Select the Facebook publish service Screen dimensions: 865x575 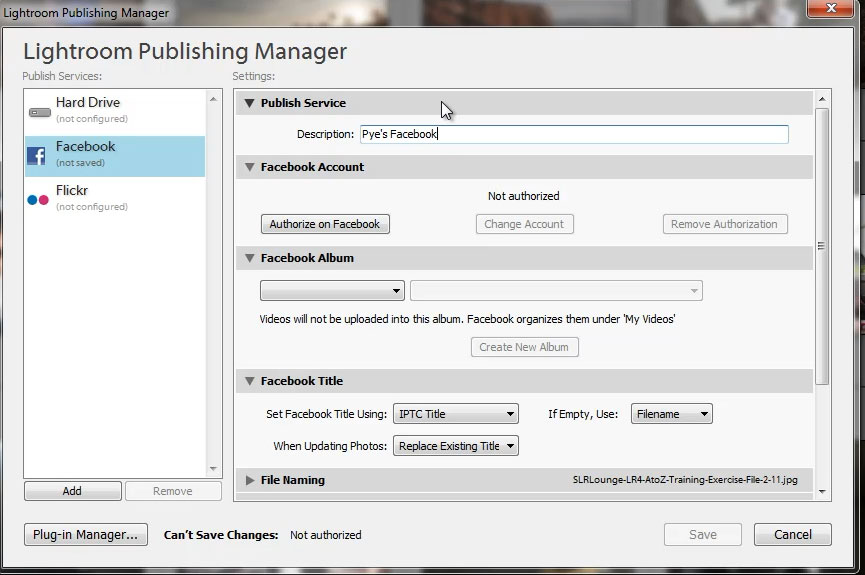pyautogui.click(x=115, y=156)
